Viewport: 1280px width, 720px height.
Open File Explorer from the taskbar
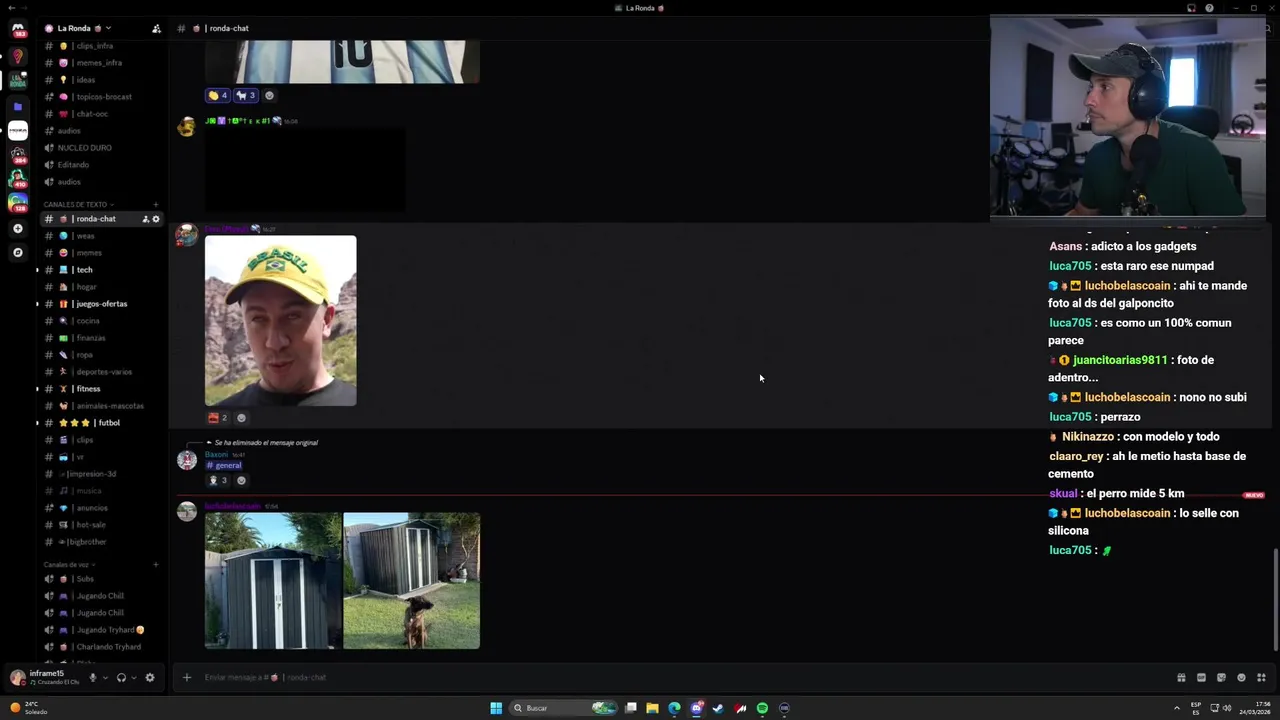652,708
